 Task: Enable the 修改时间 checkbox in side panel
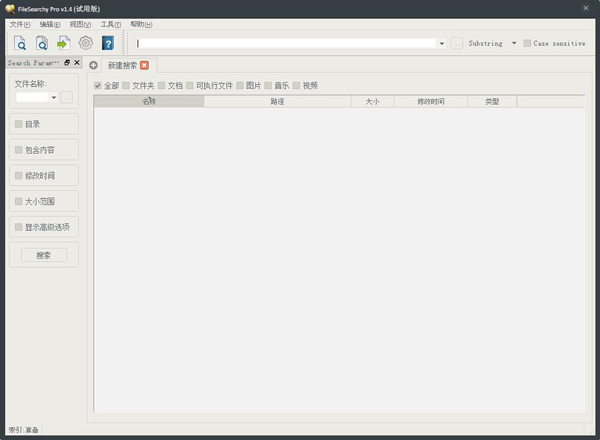[18, 176]
